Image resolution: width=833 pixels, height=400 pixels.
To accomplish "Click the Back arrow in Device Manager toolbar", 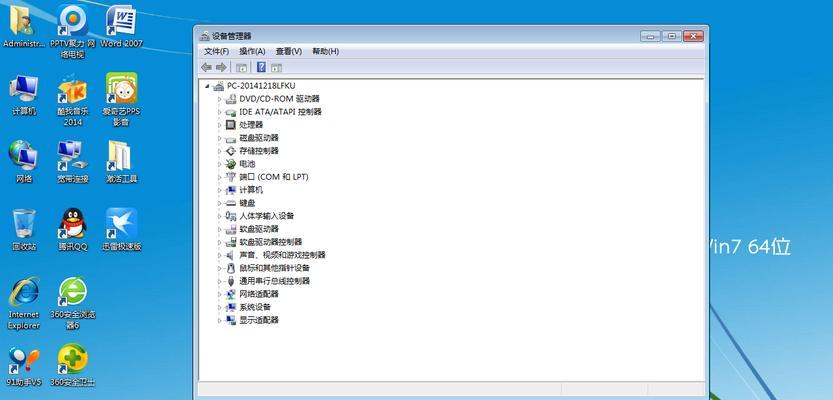I will [x=207, y=67].
